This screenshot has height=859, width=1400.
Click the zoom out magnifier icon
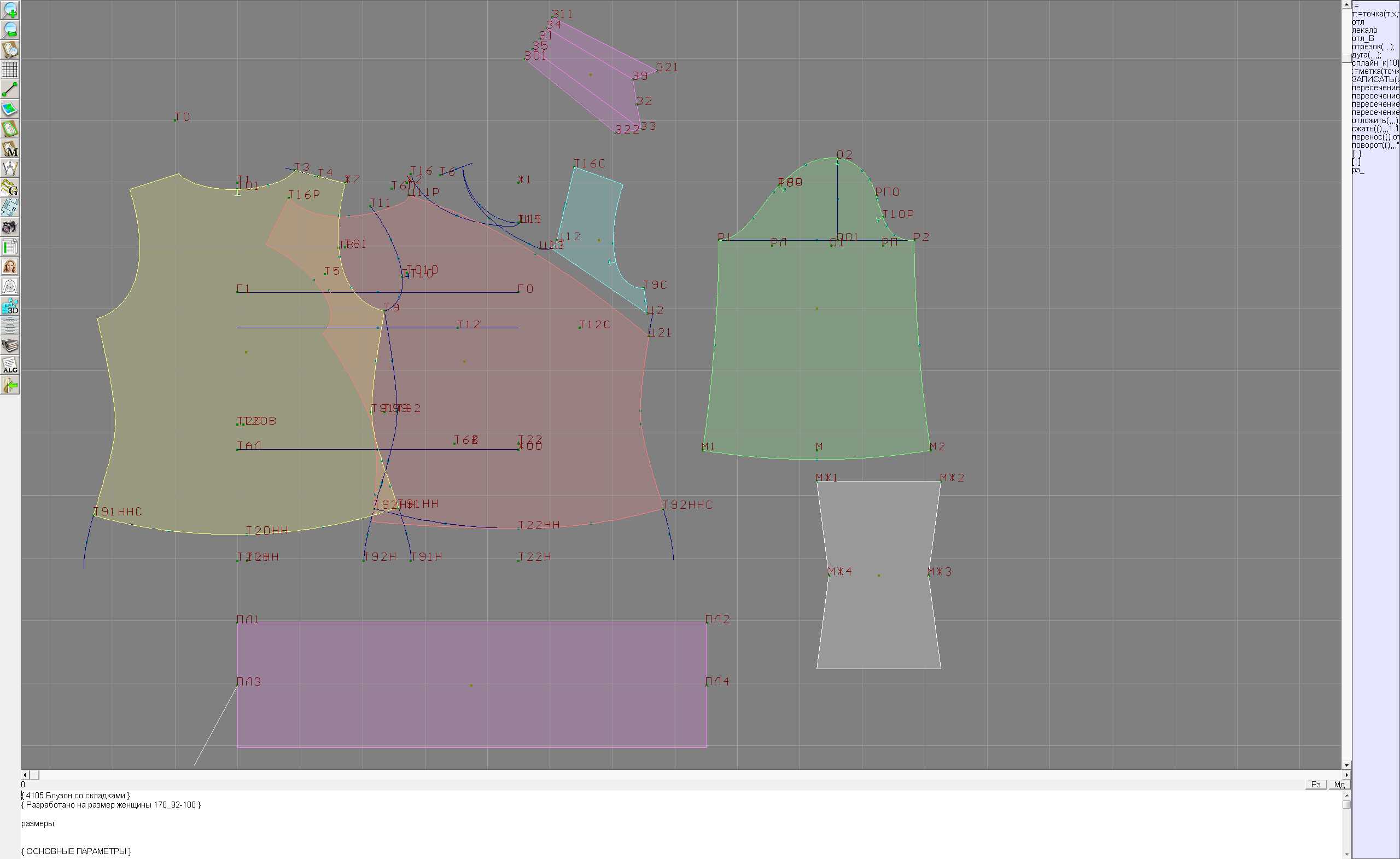[x=10, y=30]
